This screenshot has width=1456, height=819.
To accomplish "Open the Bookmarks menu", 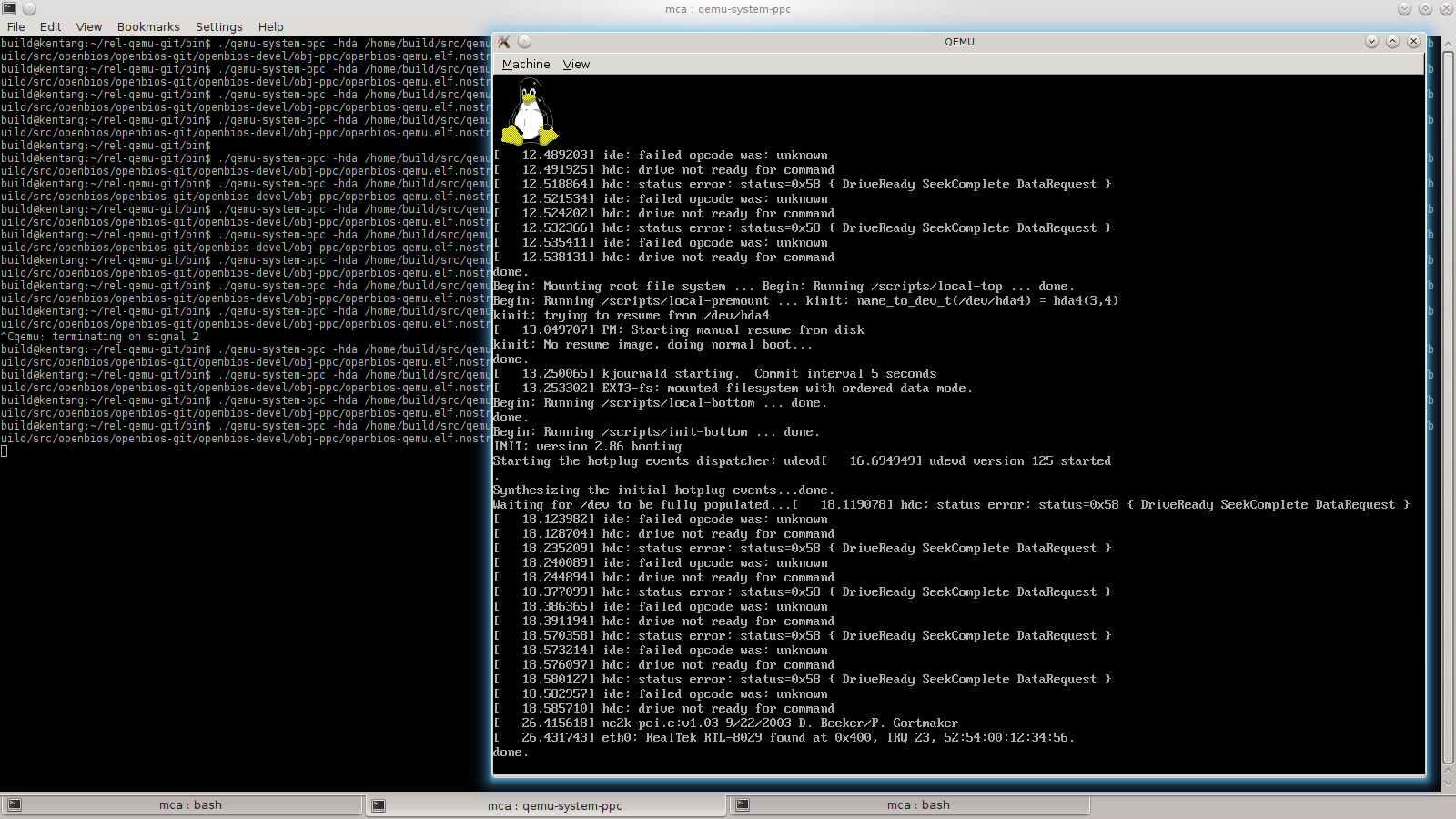I will coord(148,26).
